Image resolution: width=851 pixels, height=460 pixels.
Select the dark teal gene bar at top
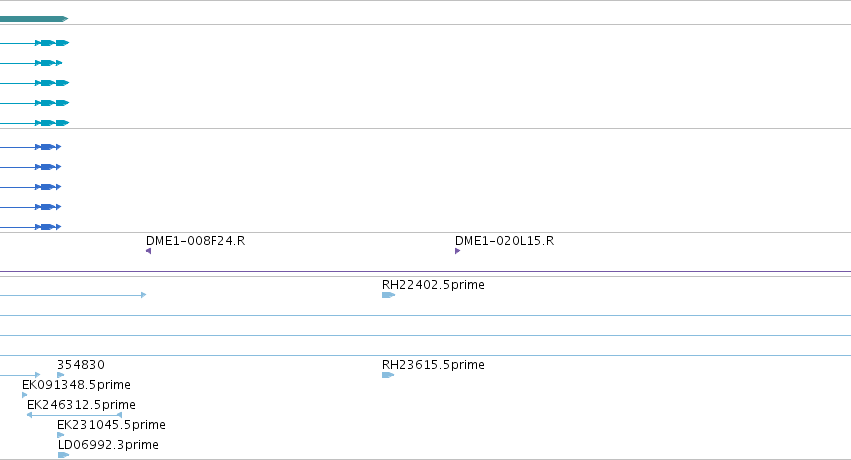click(34, 19)
